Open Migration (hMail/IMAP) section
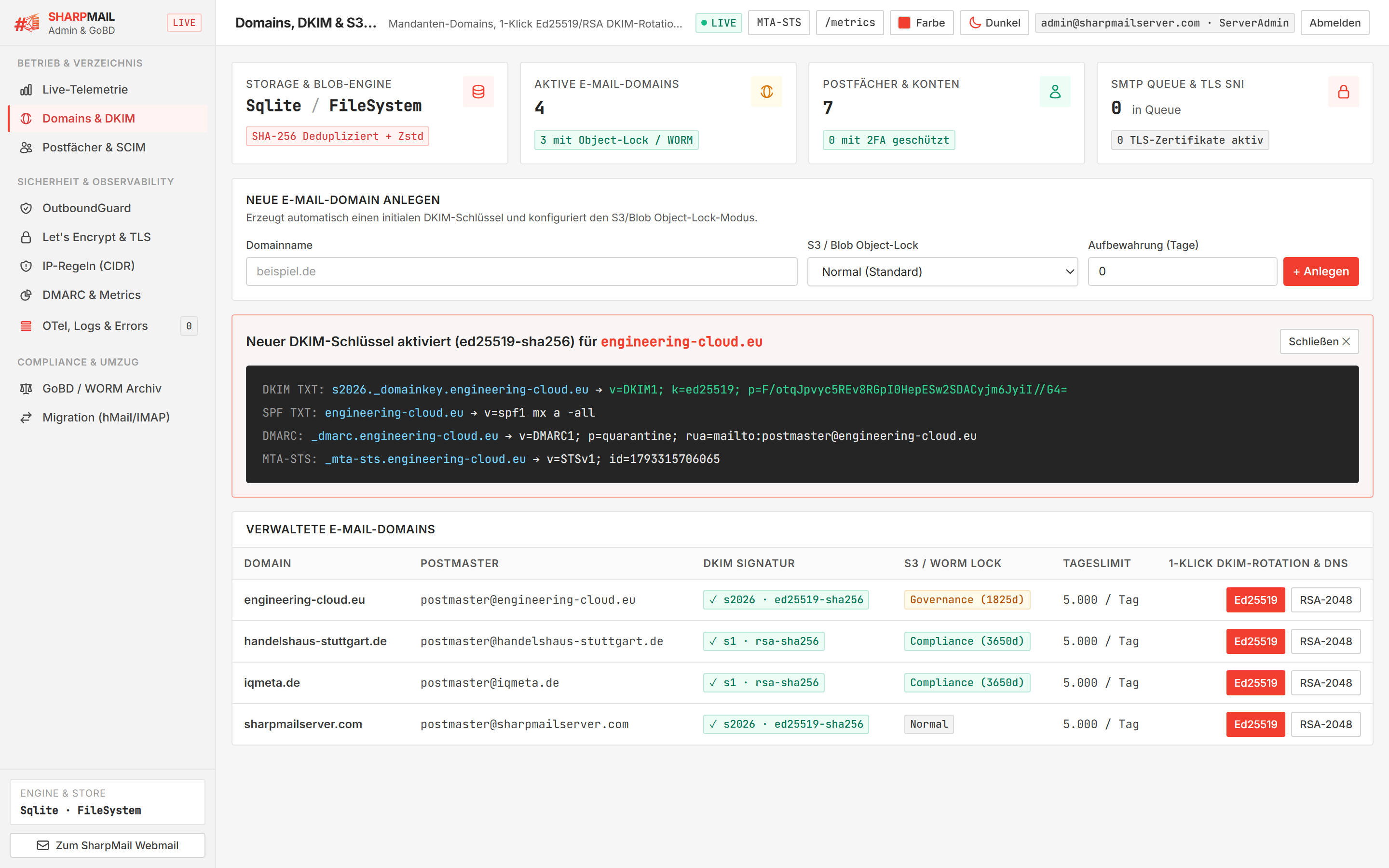This screenshot has height=868, width=1389. click(x=108, y=417)
